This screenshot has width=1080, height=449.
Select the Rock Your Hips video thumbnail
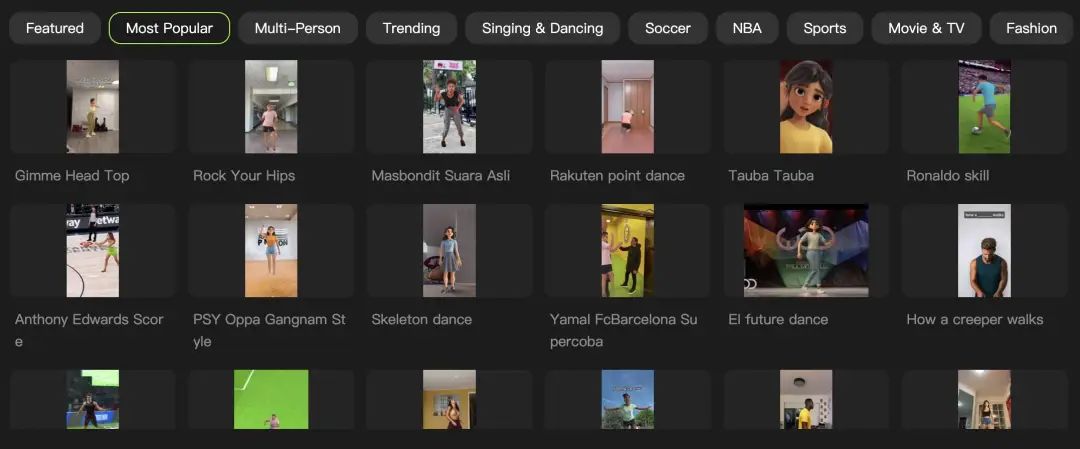pos(271,107)
